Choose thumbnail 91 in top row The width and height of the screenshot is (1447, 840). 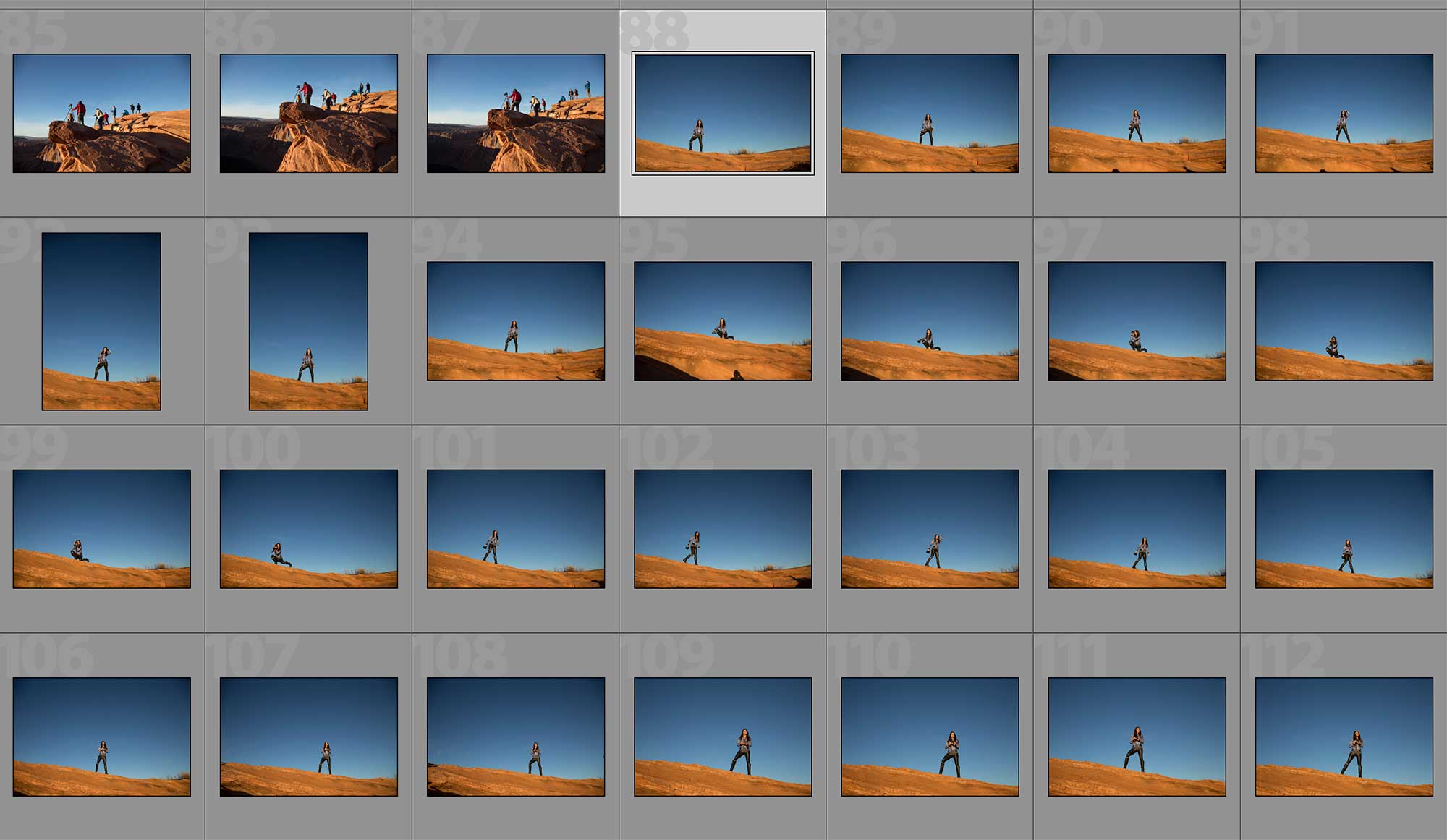click(1344, 113)
